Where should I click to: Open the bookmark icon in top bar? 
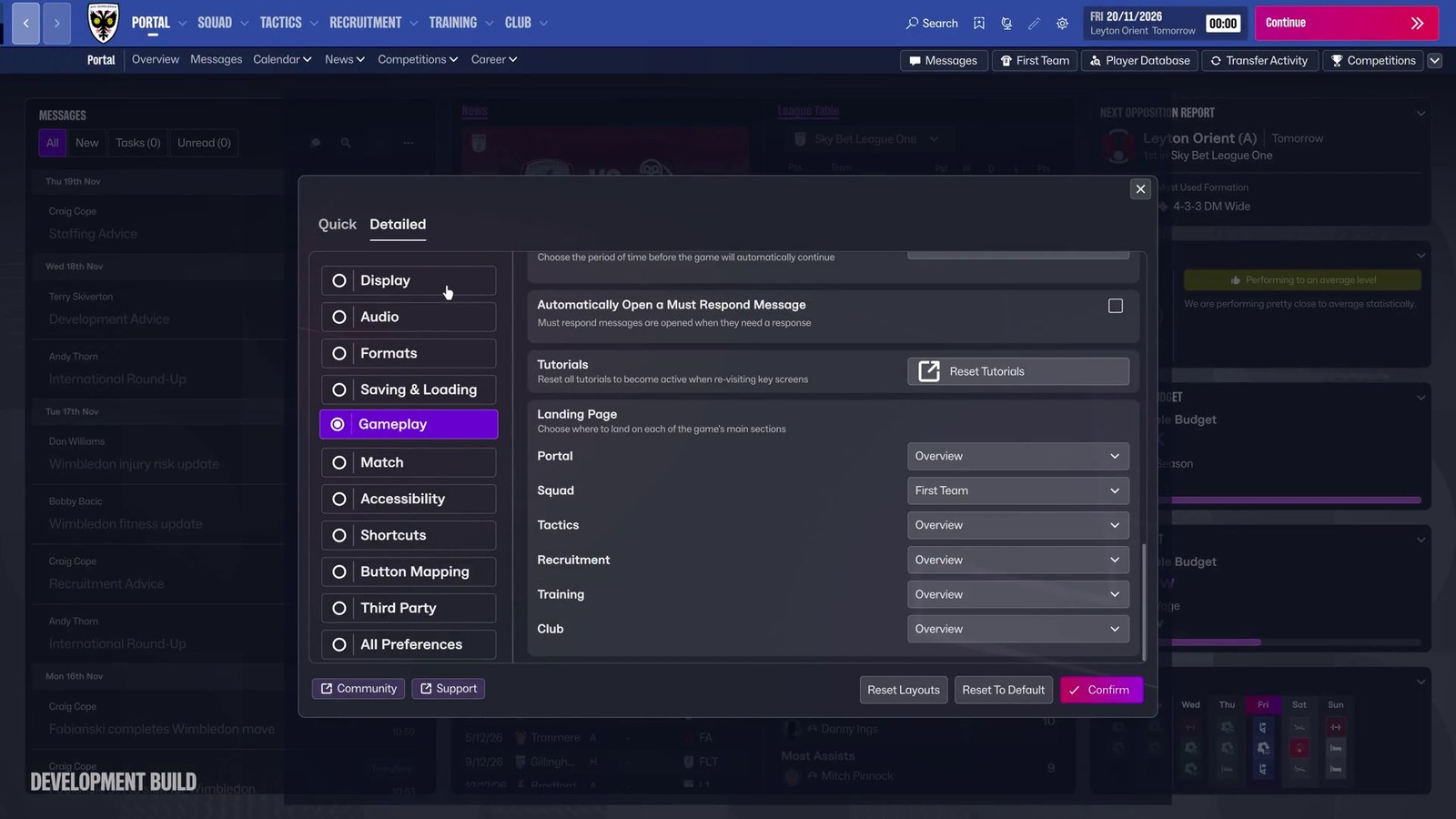tap(979, 24)
